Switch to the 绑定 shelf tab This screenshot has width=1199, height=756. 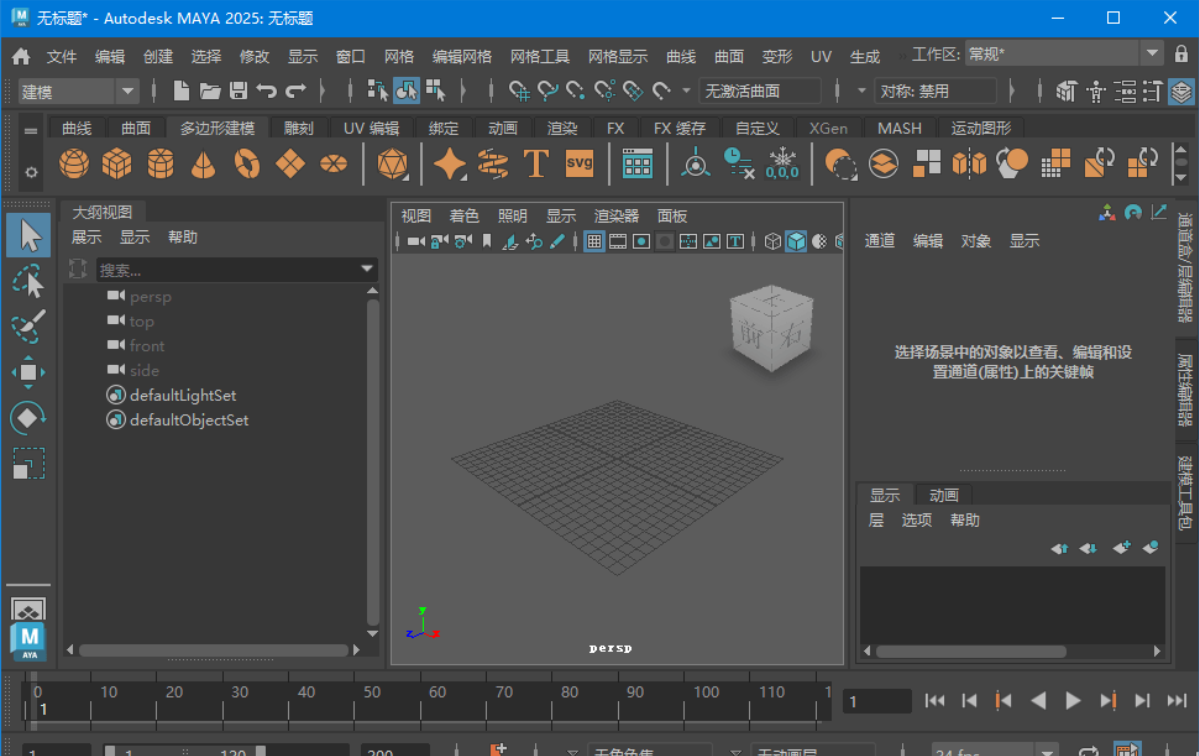(444, 128)
